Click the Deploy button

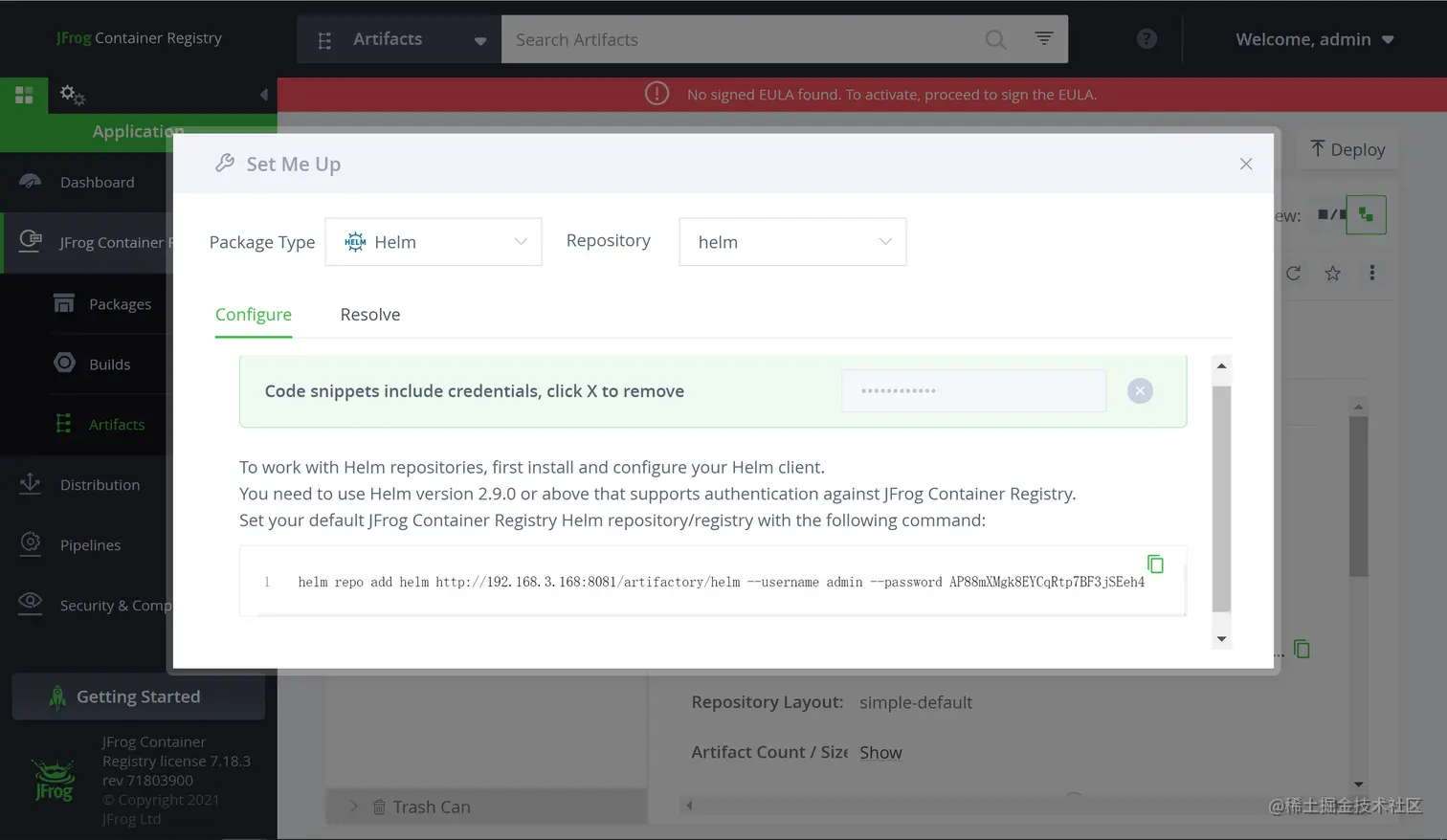point(1348,149)
